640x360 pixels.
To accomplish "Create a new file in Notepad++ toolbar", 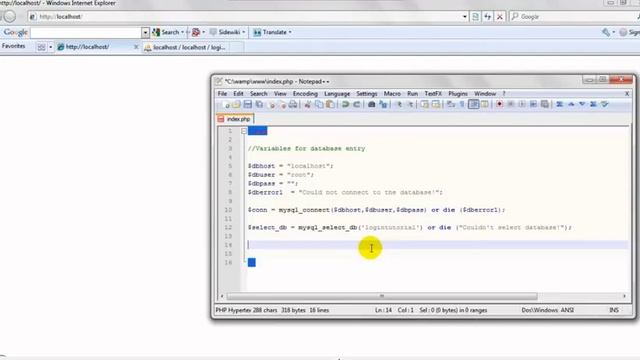I will click(x=226, y=104).
